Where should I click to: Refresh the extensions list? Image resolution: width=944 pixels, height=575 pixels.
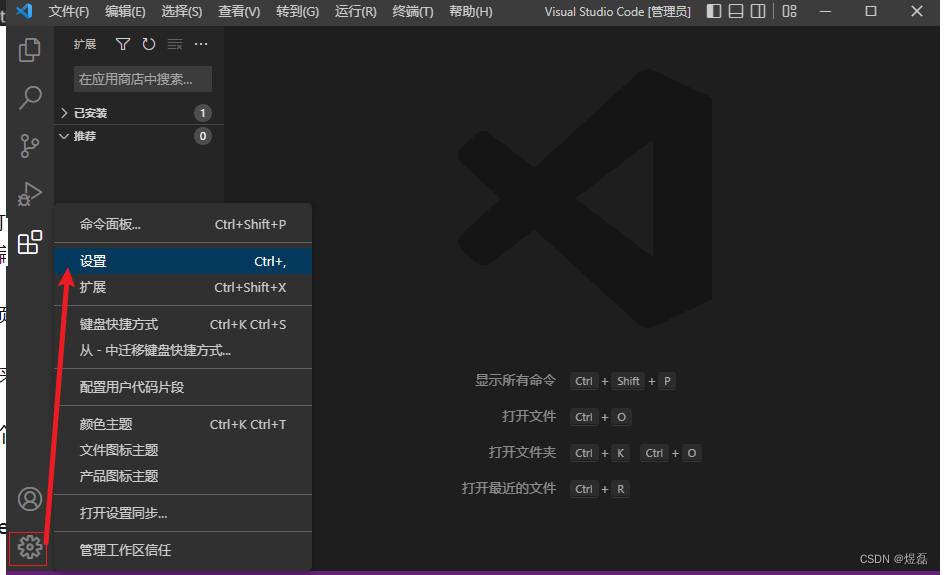coord(149,44)
